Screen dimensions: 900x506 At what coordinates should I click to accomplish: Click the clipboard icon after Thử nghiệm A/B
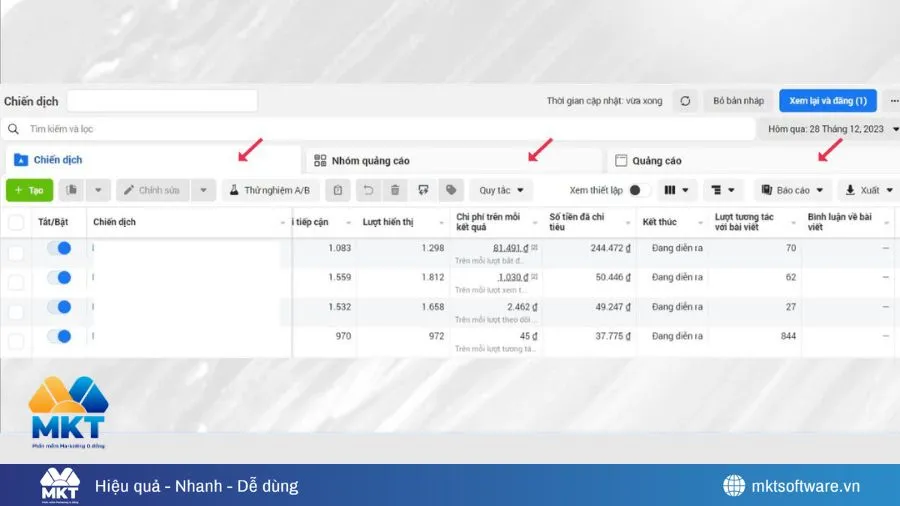[x=339, y=190]
